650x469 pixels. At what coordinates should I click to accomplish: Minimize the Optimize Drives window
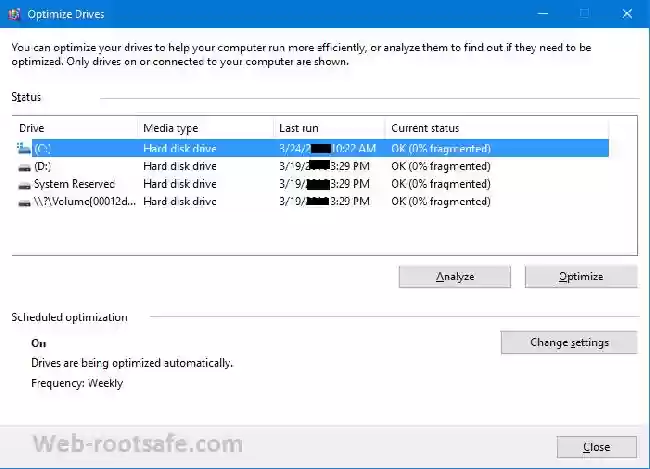coord(543,14)
